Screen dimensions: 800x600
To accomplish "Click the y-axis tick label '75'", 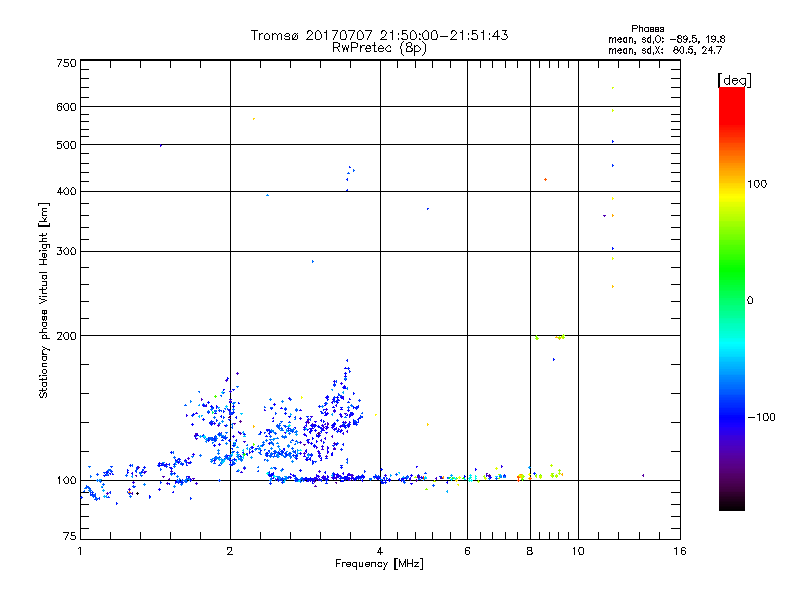I will (70, 536).
